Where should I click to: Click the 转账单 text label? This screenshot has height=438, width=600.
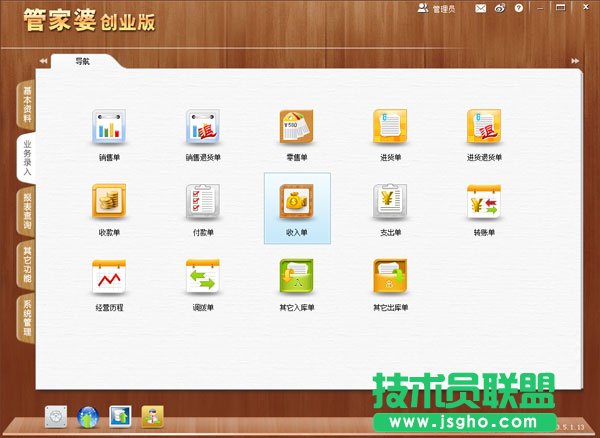[484, 232]
